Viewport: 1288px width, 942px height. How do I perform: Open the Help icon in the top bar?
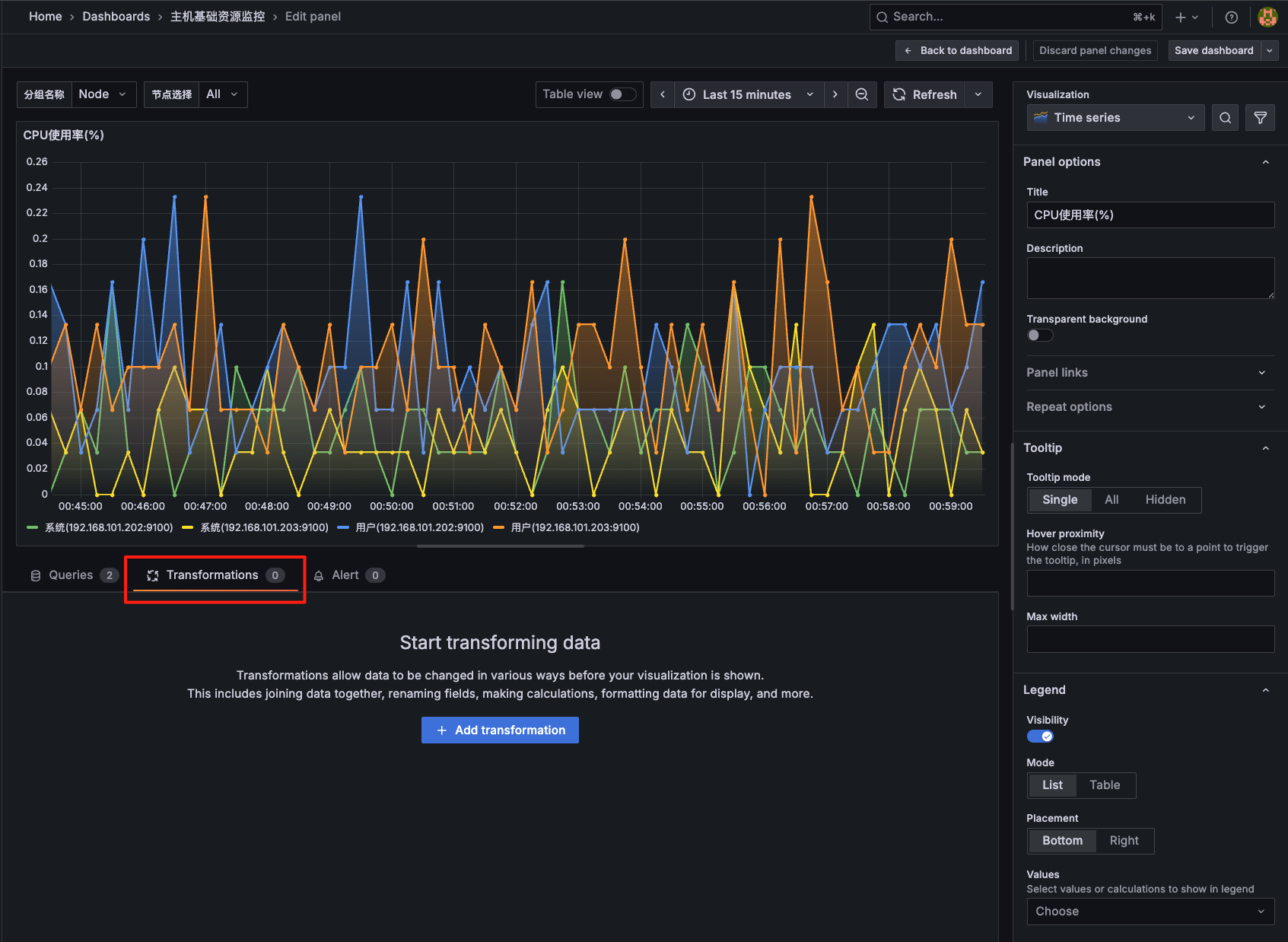click(x=1231, y=17)
